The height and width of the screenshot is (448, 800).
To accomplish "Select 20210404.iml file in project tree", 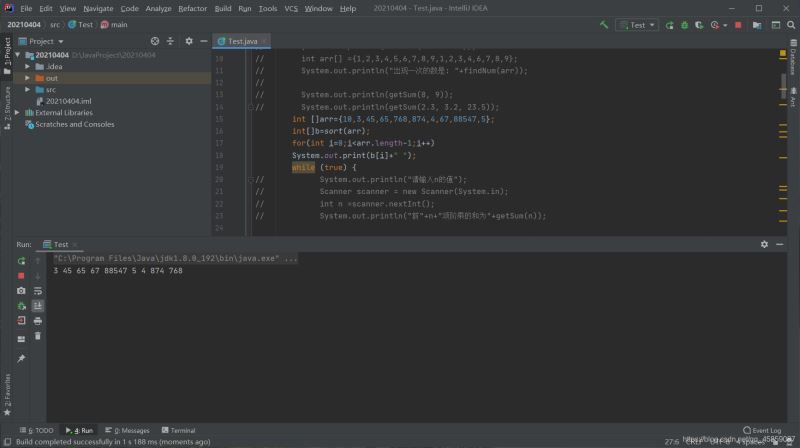I will tap(68, 101).
